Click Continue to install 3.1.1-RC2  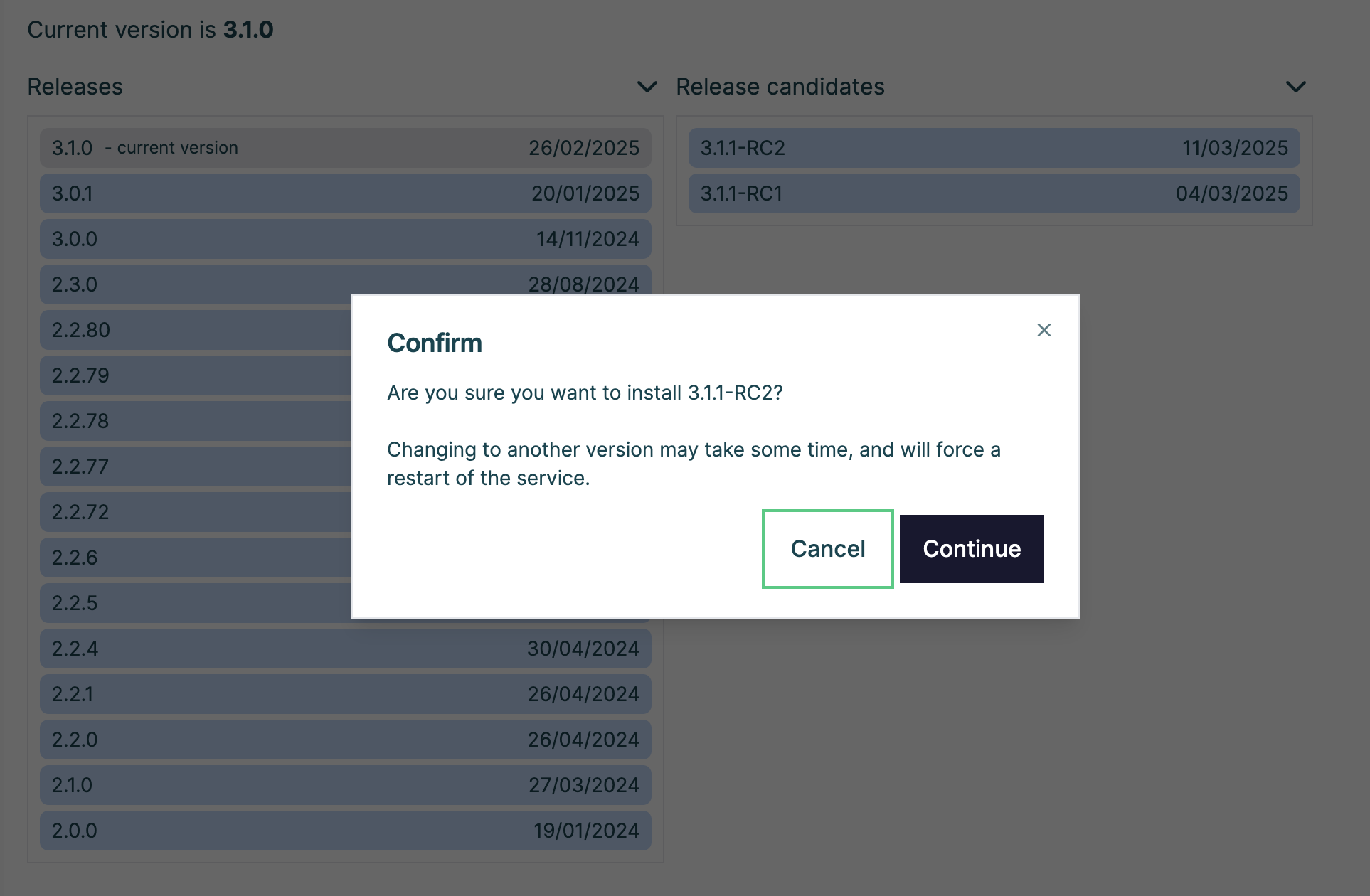pyautogui.click(x=971, y=549)
